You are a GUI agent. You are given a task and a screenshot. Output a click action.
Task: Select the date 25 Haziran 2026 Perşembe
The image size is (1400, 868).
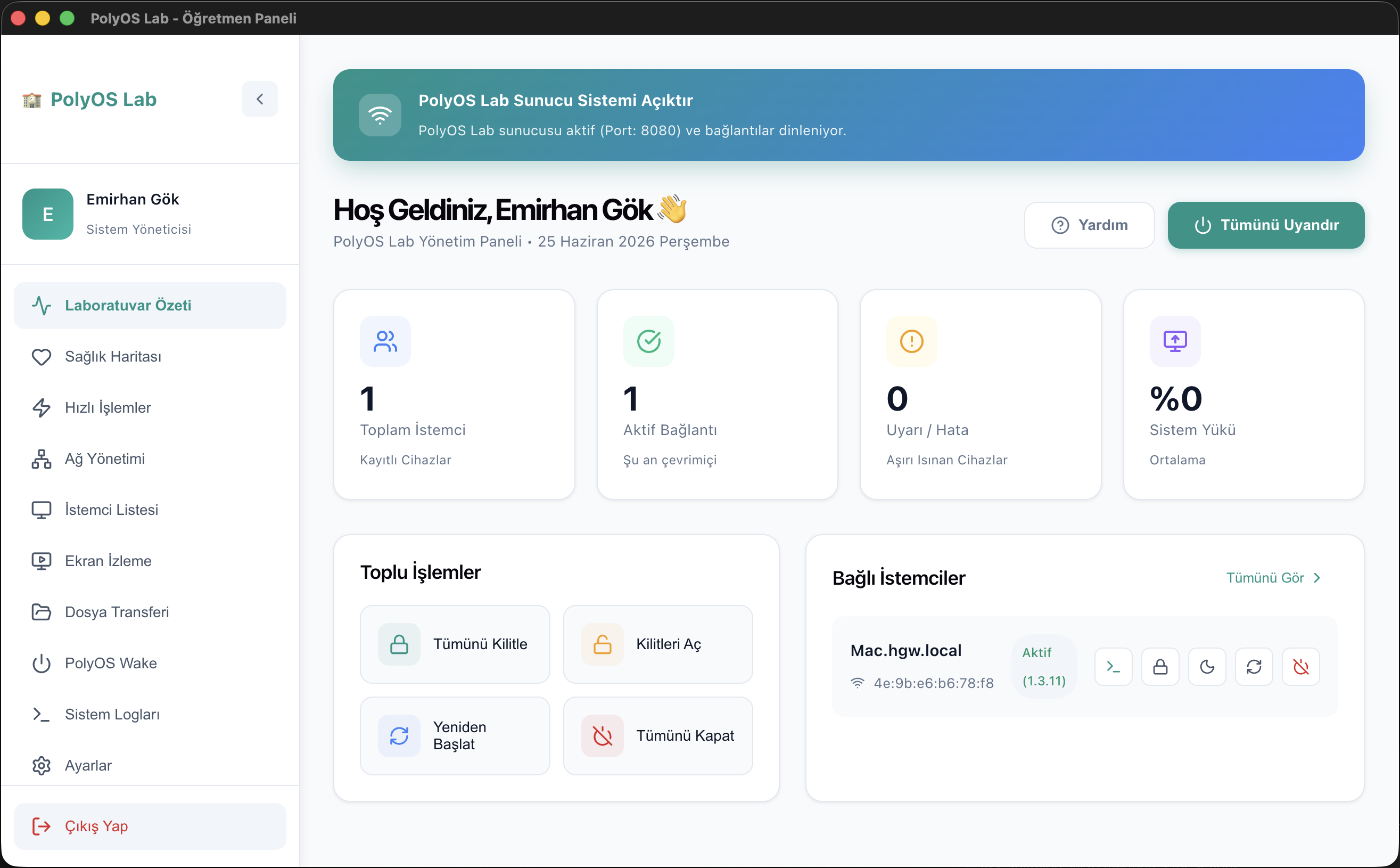[633, 242]
